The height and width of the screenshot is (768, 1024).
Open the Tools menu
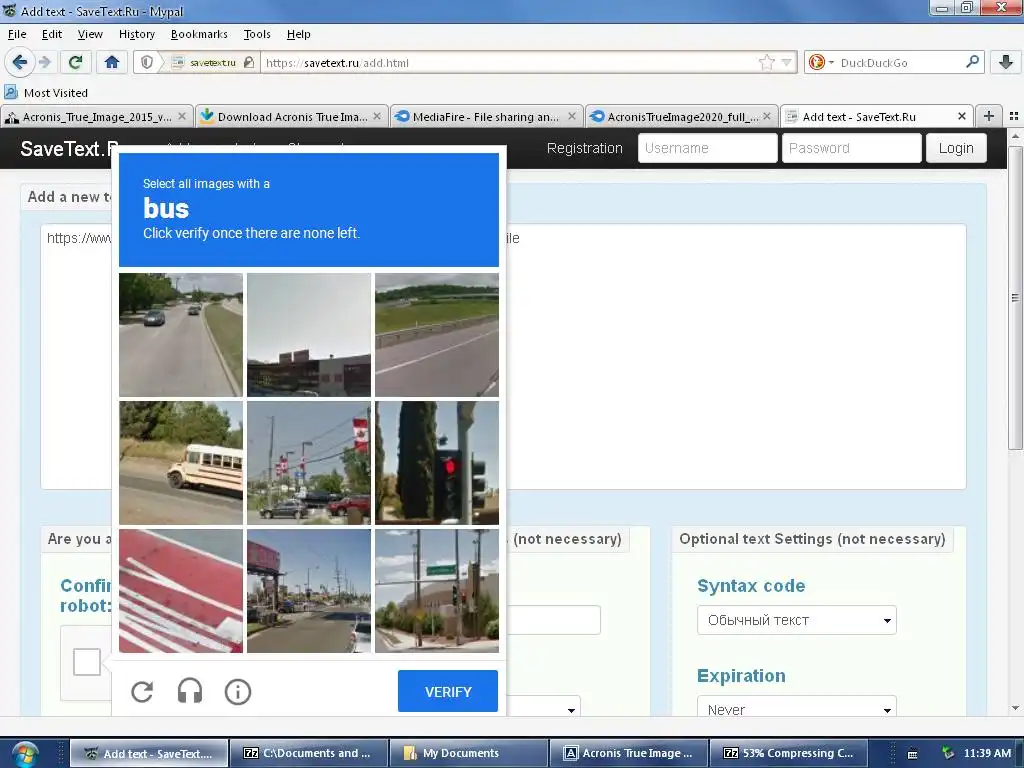pyautogui.click(x=257, y=34)
